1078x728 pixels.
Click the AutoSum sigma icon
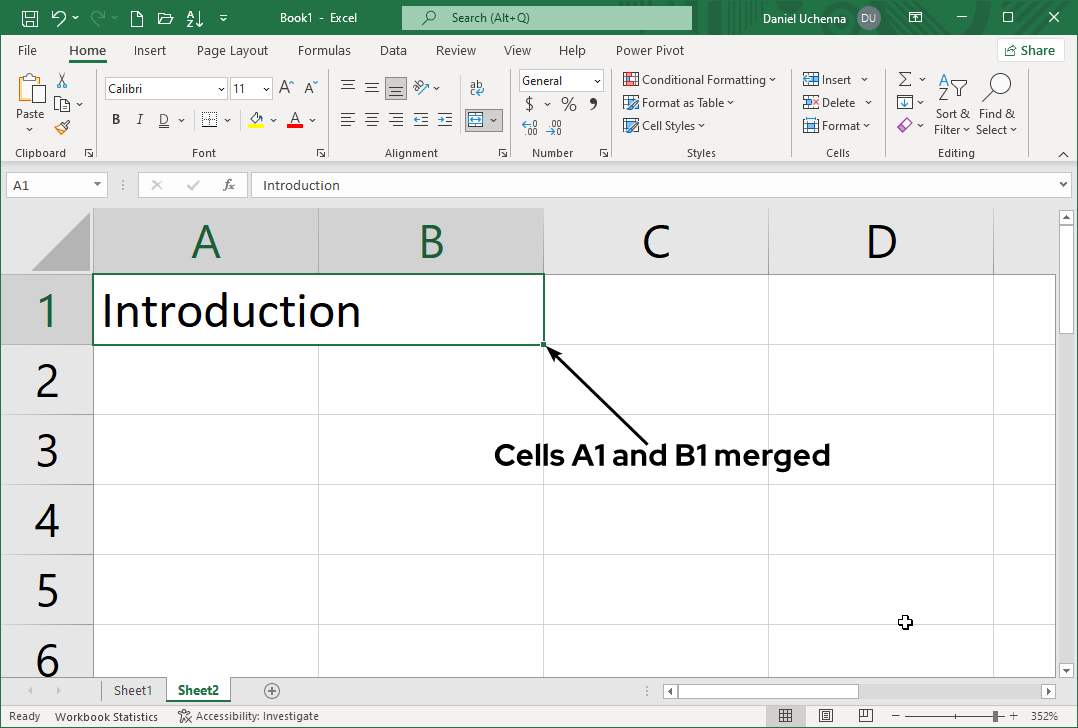[x=905, y=79]
